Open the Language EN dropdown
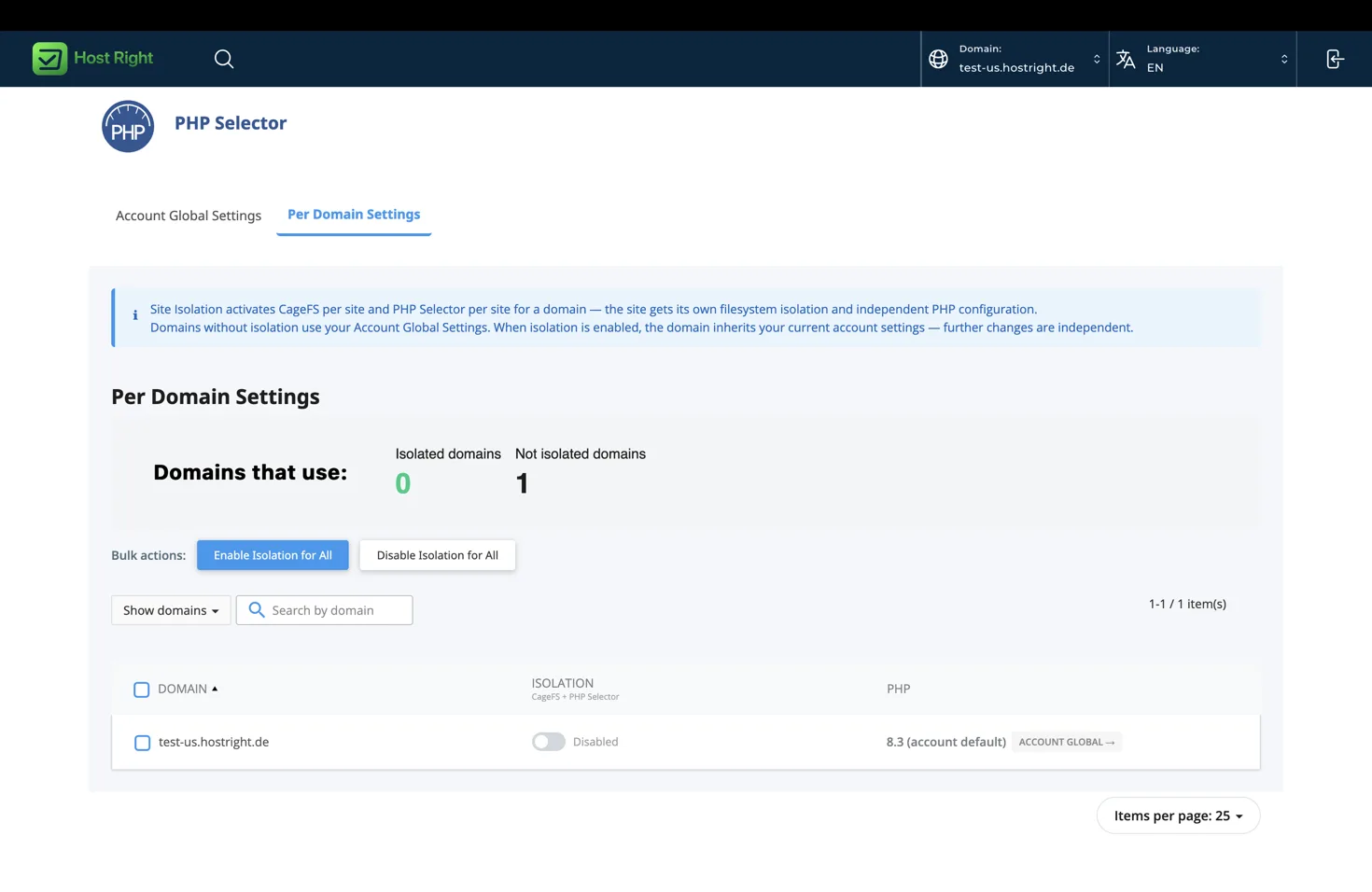Image resolution: width=1372 pixels, height=892 pixels. point(1202,59)
